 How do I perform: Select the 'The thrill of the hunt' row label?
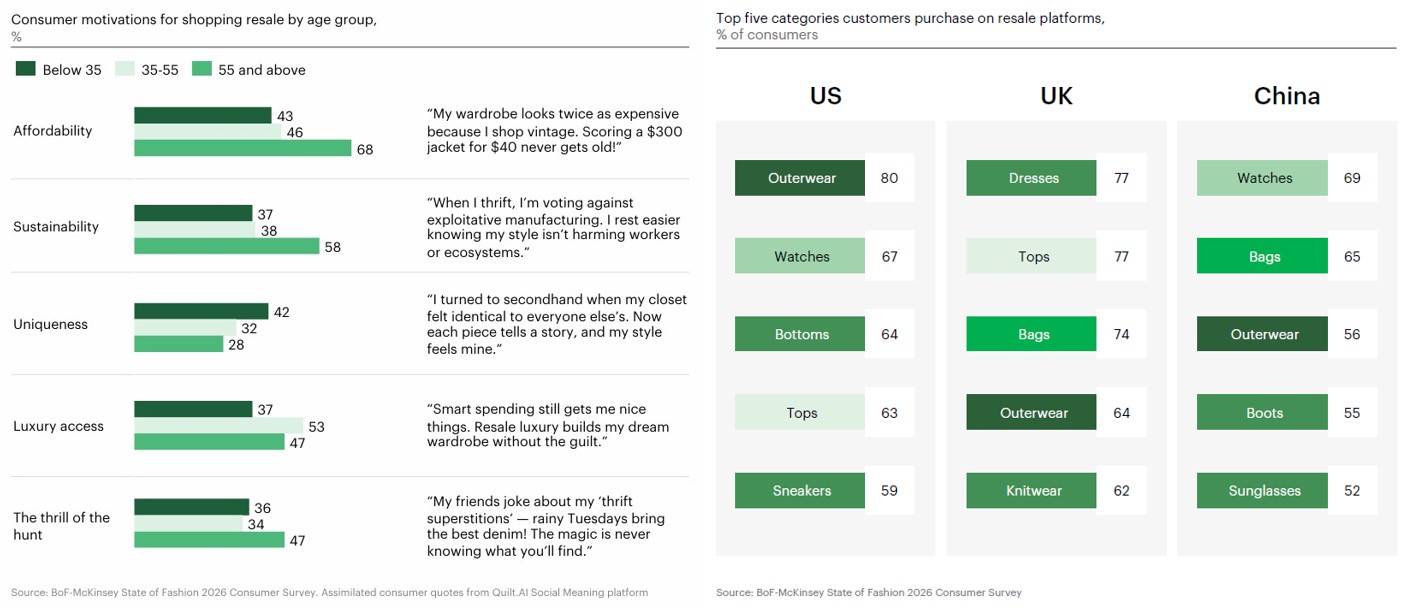[61, 526]
